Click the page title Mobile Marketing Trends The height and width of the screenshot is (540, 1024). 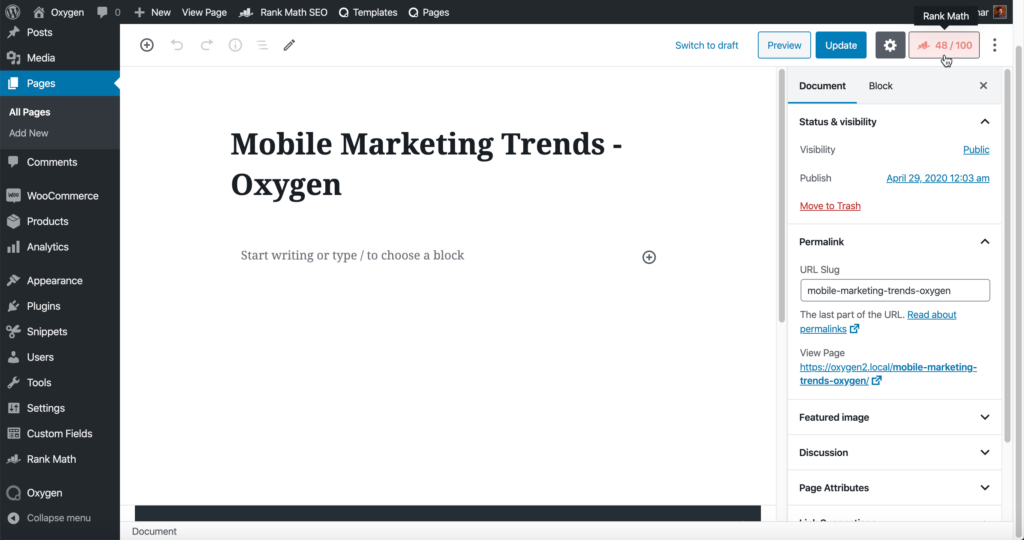coord(426,164)
